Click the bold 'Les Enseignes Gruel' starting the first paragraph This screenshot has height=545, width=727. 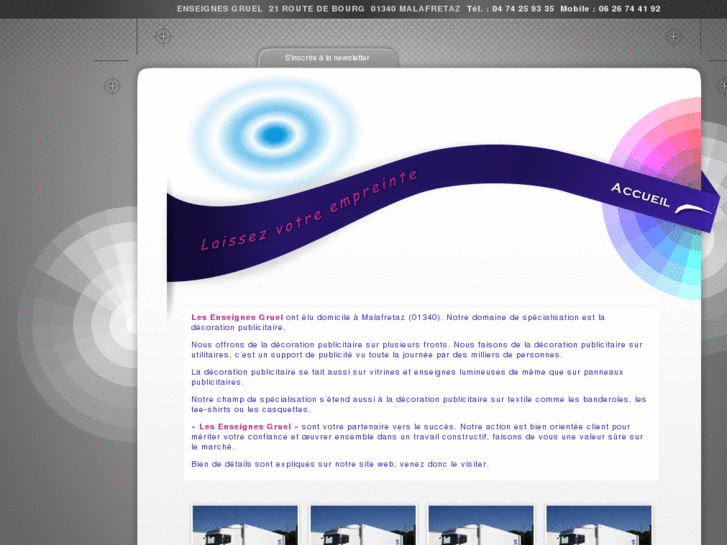pos(237,317)
